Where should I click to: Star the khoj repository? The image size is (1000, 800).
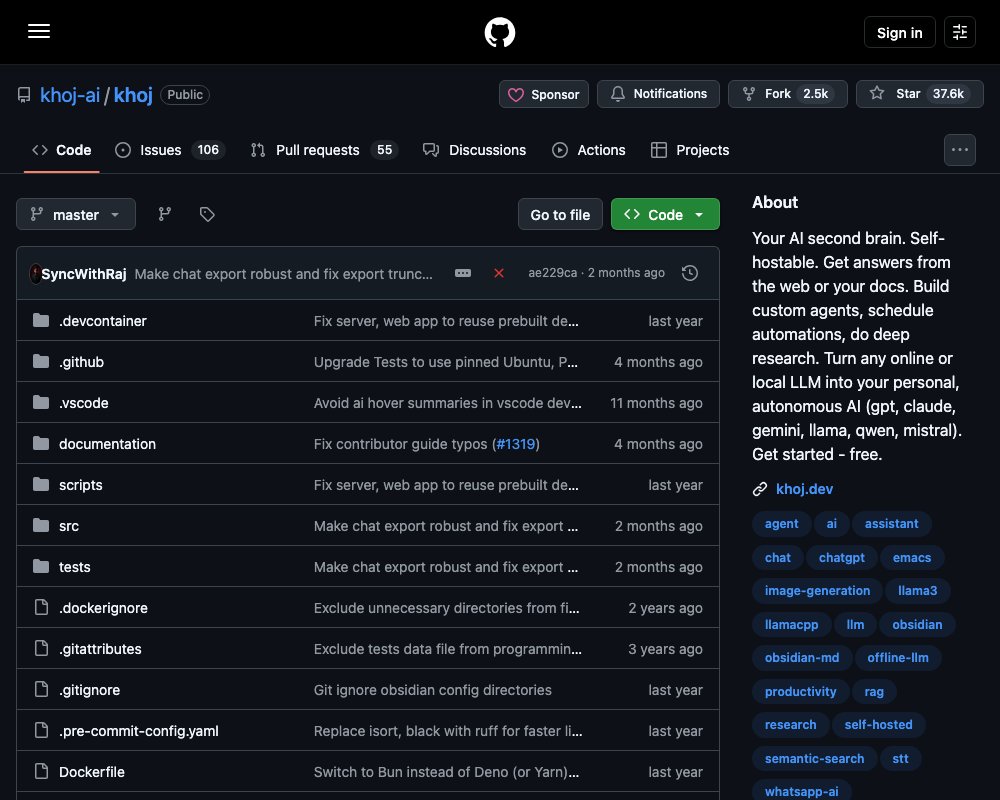(x=920, y=94)
